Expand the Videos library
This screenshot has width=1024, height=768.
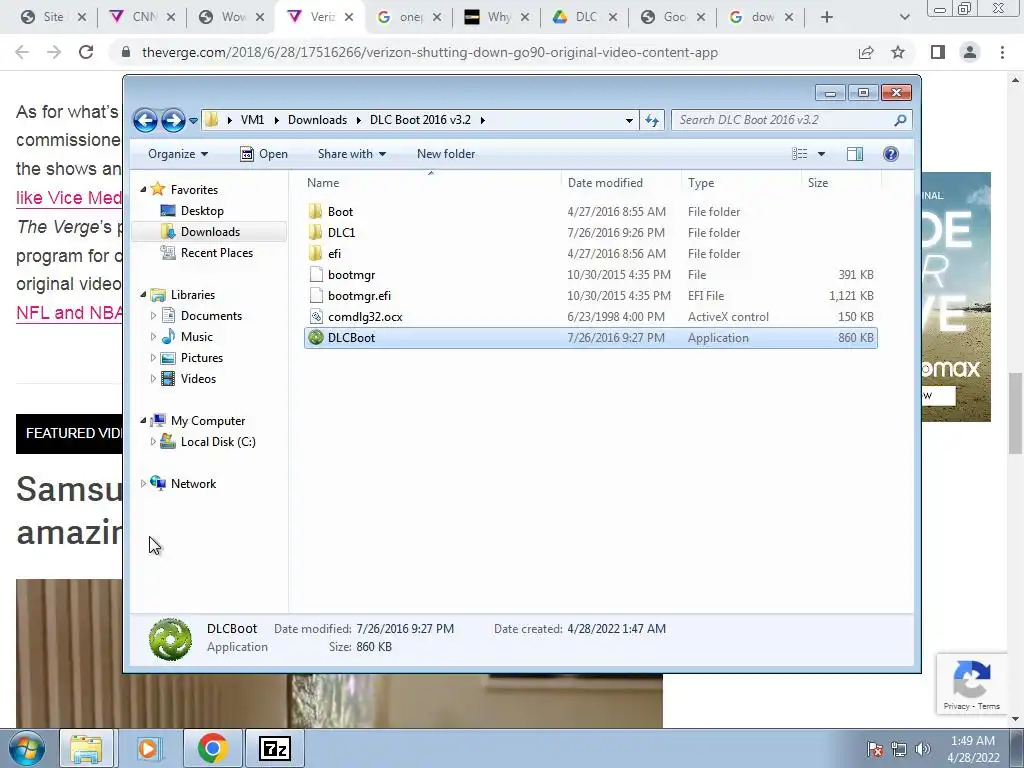153,379
